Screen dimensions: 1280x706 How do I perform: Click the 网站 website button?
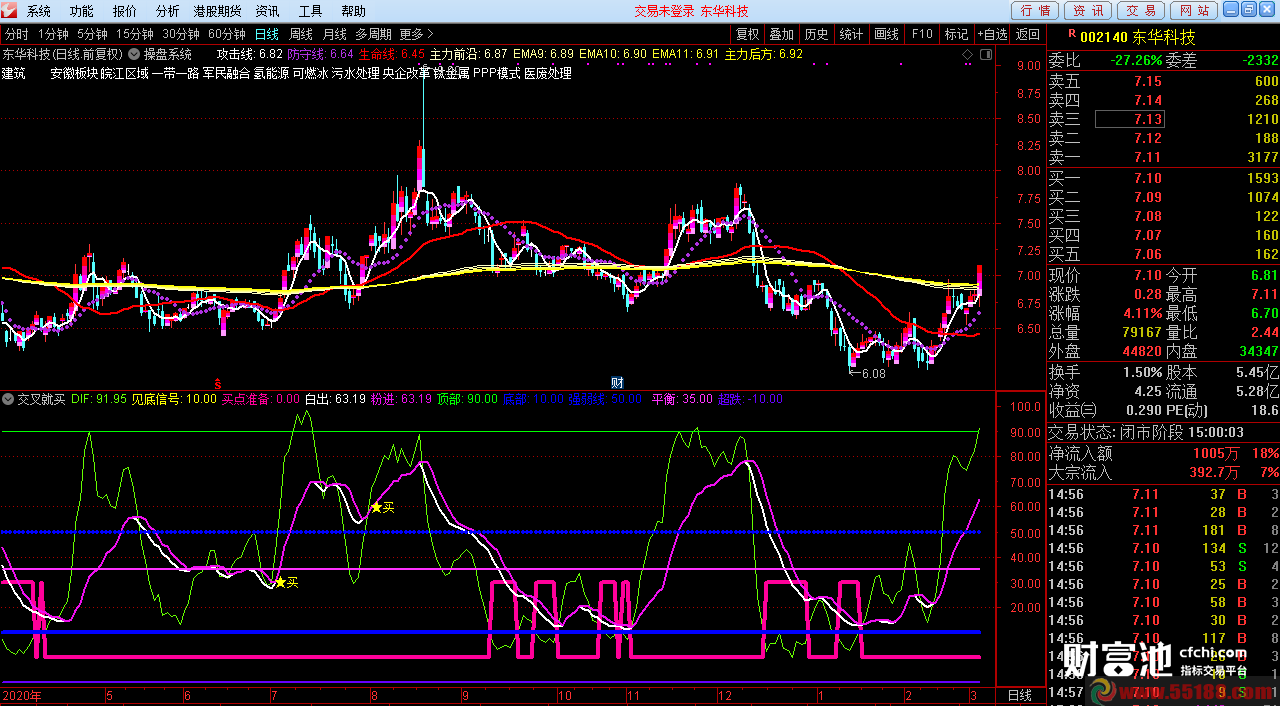click(x=1193, y=10)
